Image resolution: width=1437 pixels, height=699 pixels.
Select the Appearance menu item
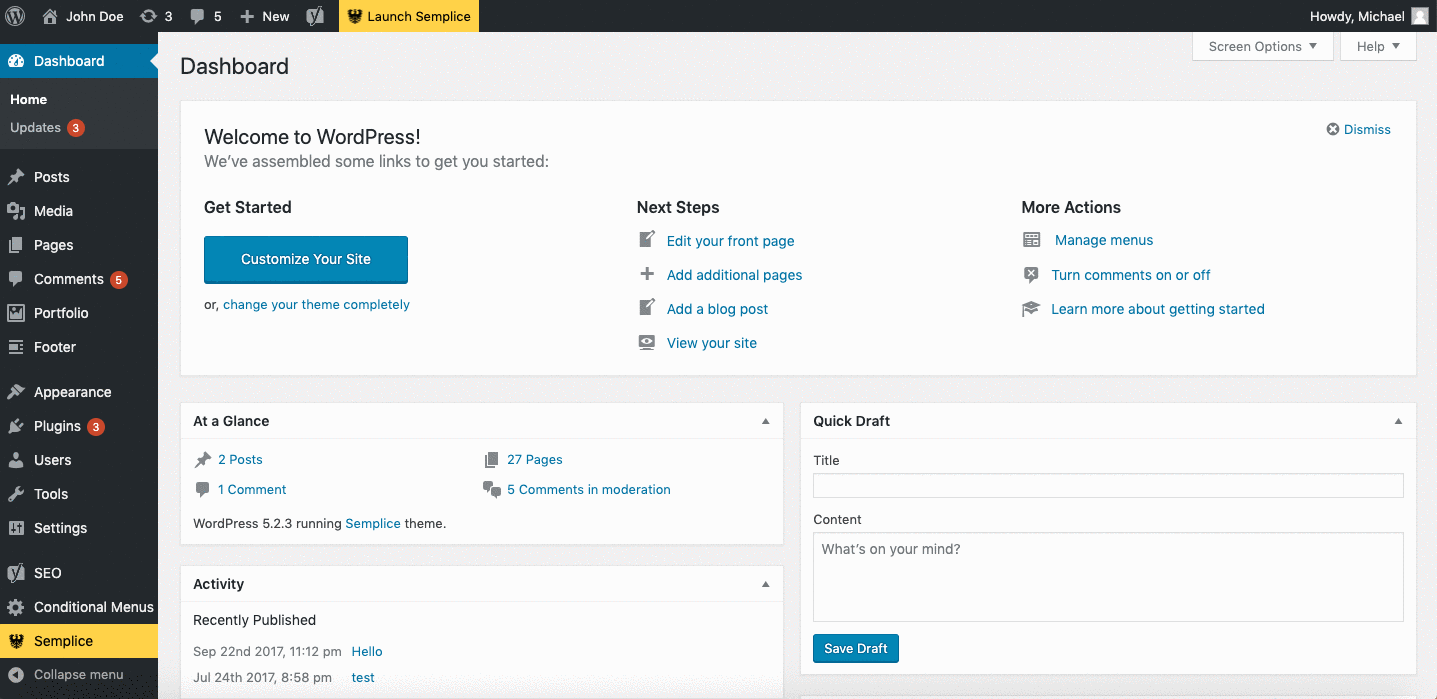coord(72,392)
